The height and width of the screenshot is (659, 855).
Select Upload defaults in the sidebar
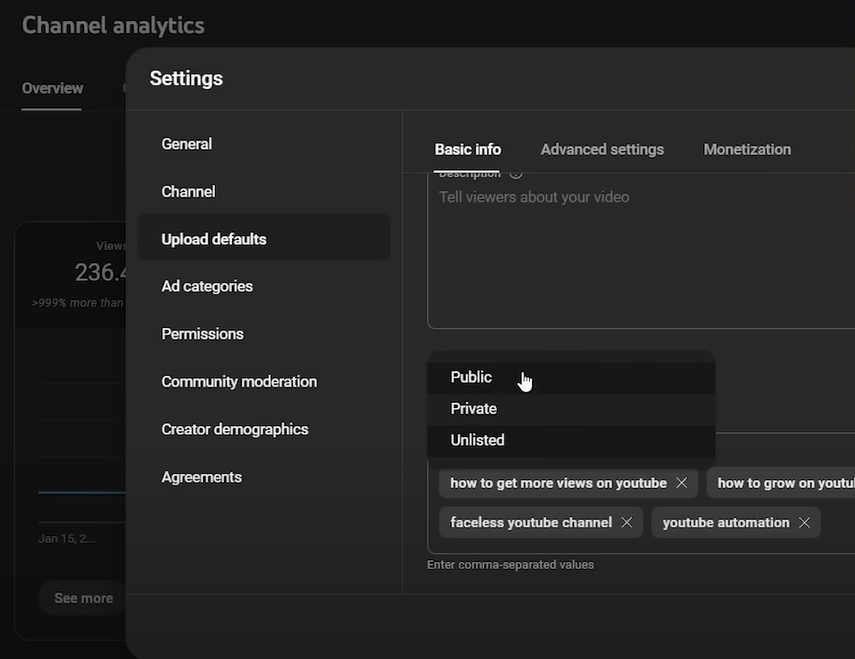click(214, 239)
